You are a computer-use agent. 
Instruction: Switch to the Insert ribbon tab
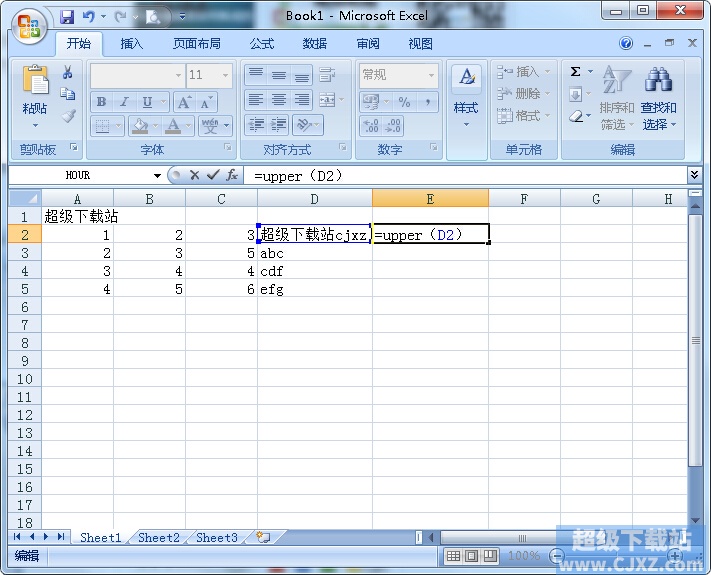pos(131,44)
